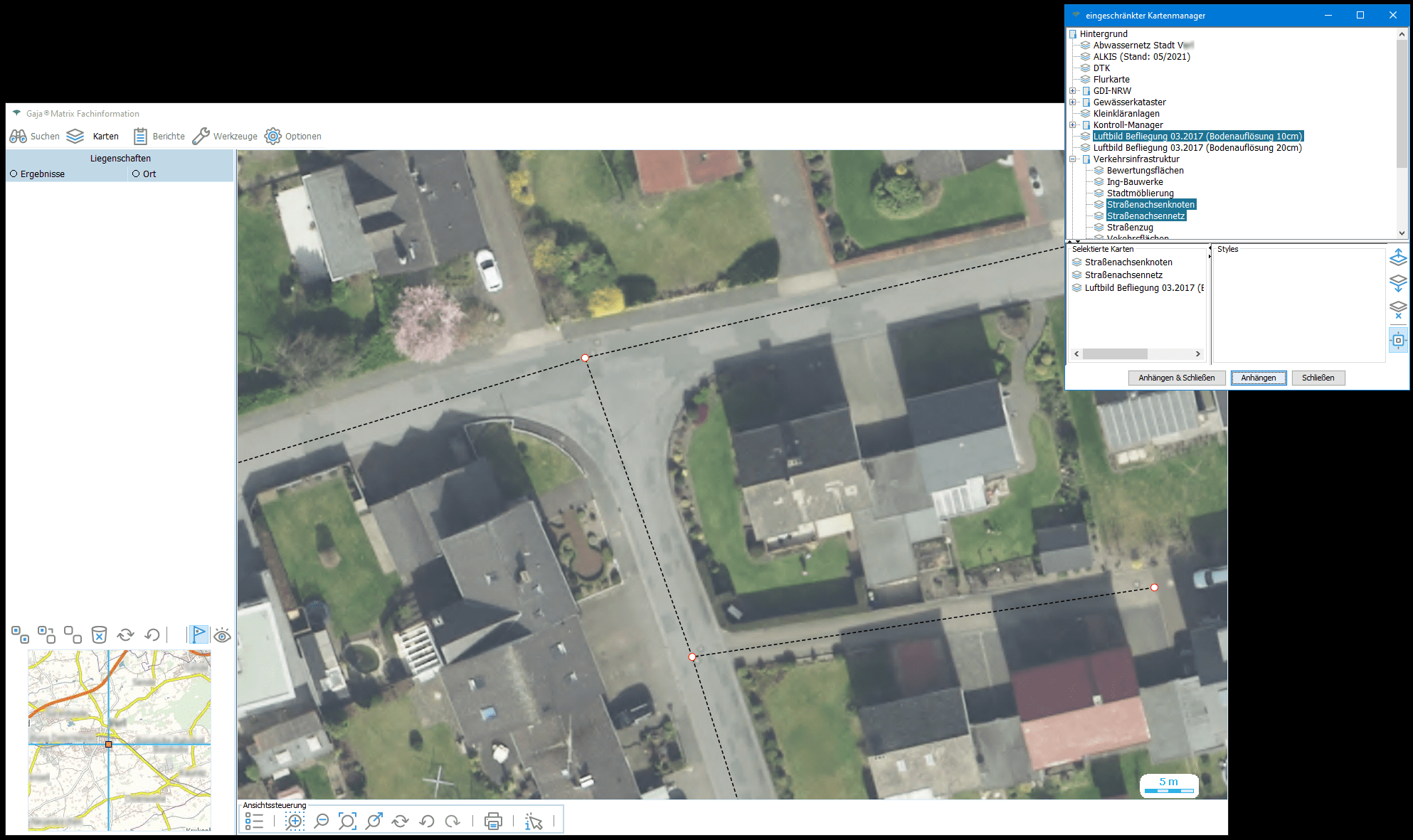The image size is (1413, 840).
Task: Click the deselect-all empty squares icon
Action: (73, 634)
